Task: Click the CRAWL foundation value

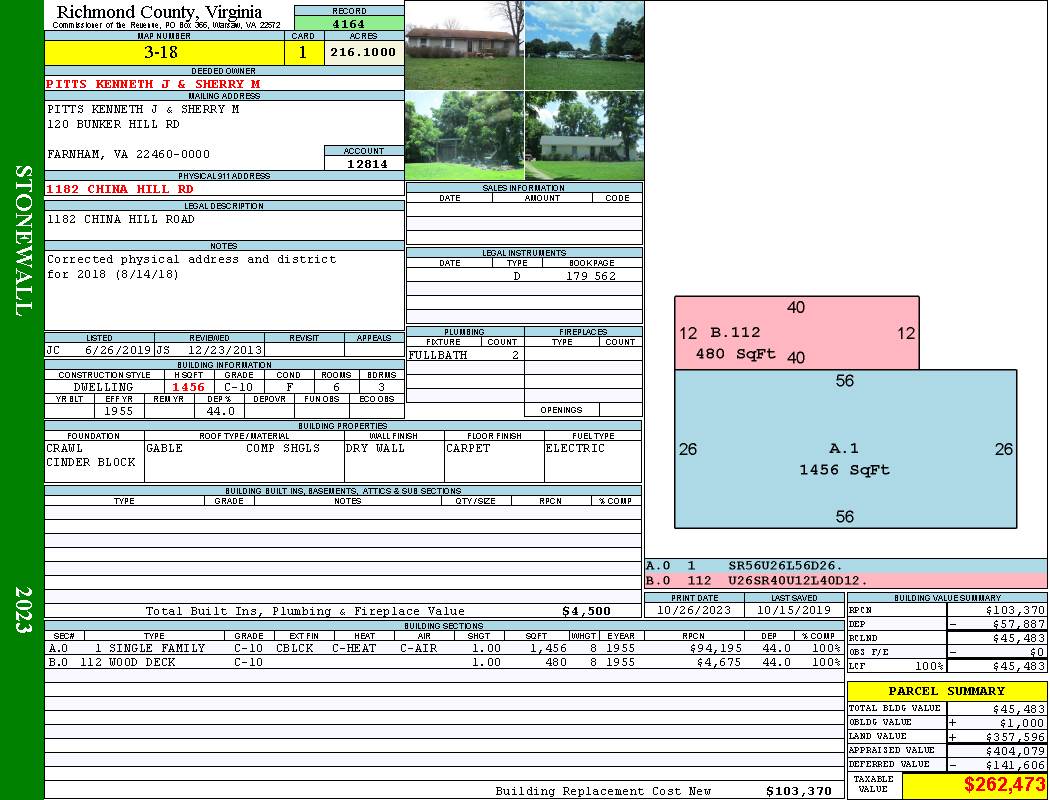Action: click(64, 448)
